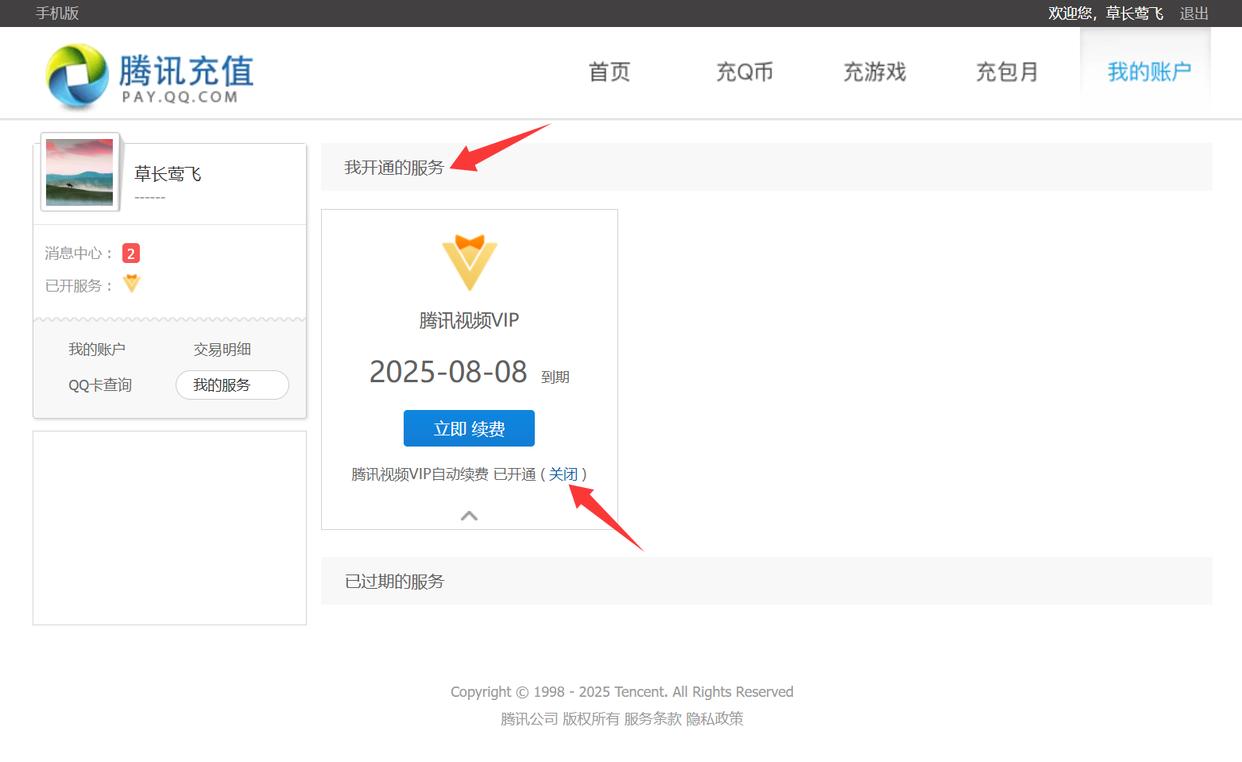Click the Tencent Video VIP logo icon

point(469,262)
